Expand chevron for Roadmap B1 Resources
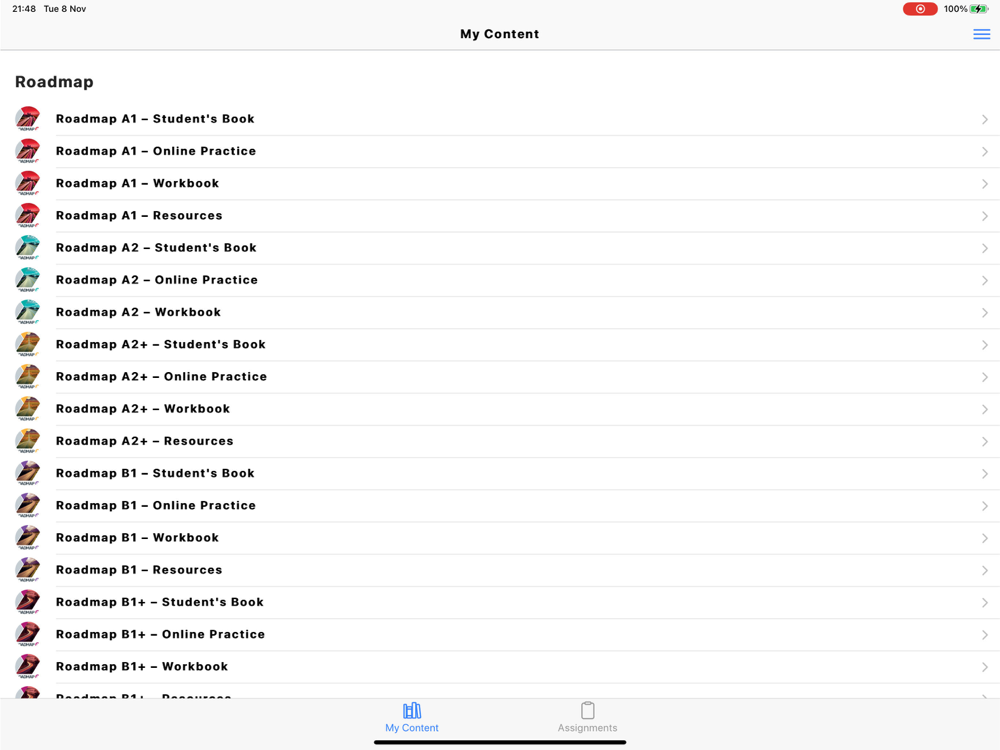1000x750 pixels. [985, 570]
